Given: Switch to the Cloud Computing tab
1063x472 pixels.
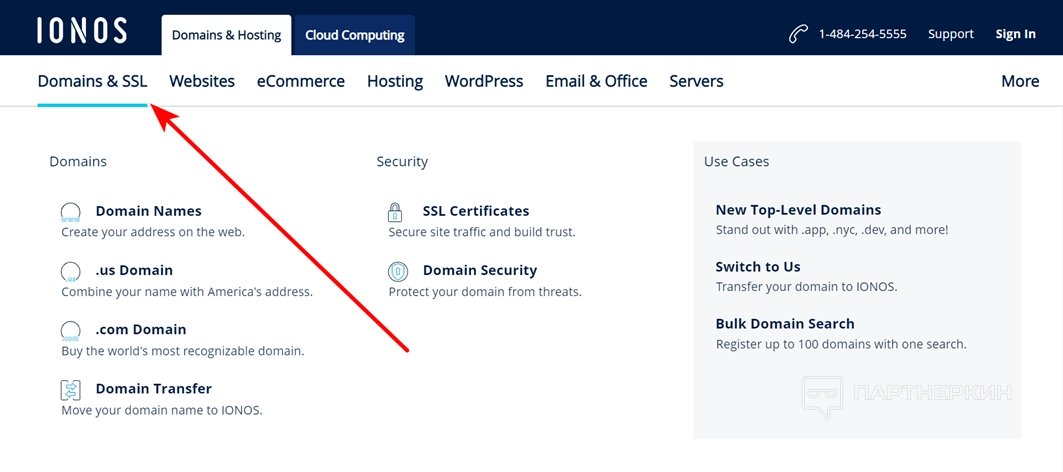Looking at the screenshot, I should [x=354, y=35].
